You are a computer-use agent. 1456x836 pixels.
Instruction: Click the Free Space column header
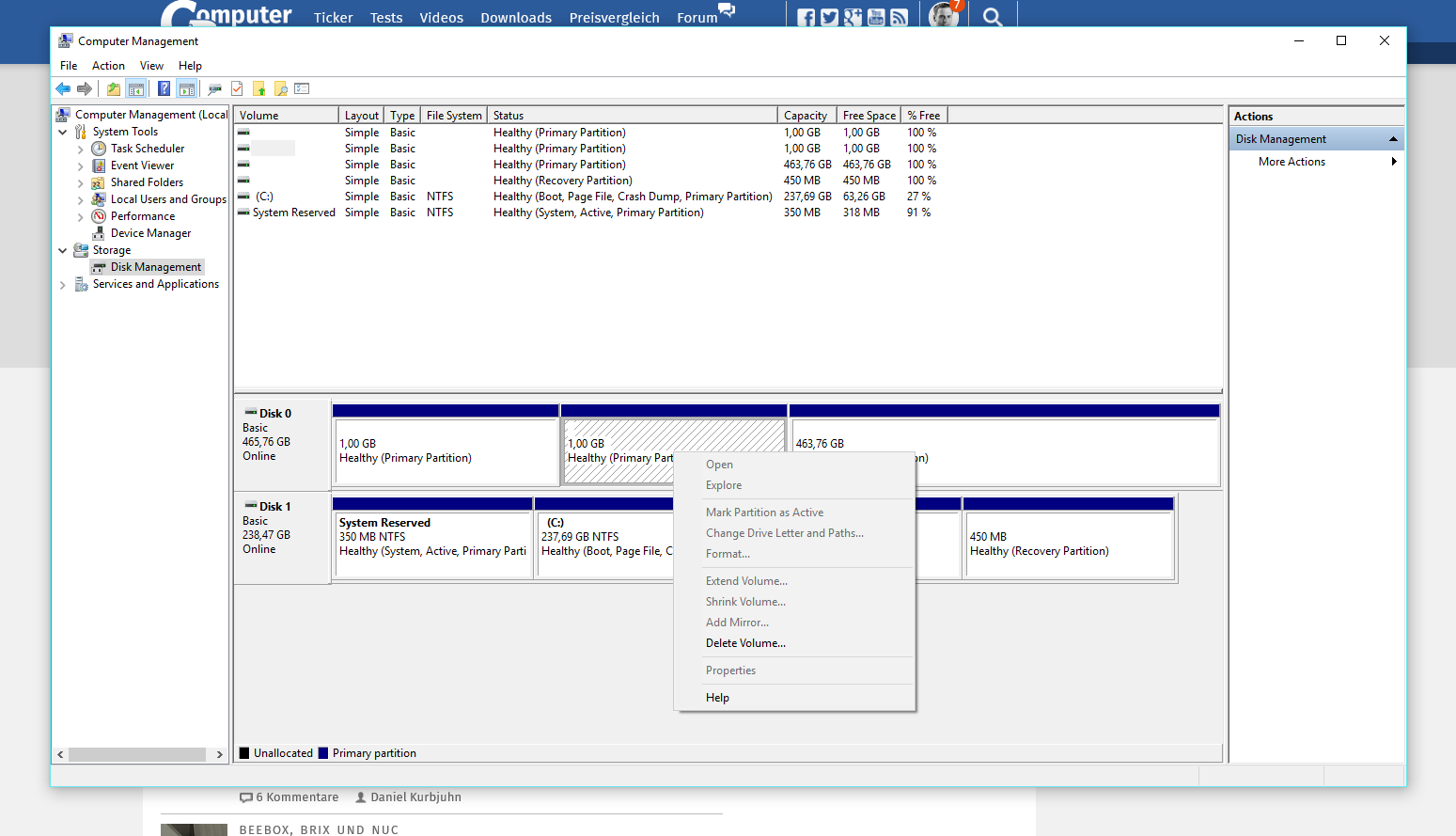point(869,116)
